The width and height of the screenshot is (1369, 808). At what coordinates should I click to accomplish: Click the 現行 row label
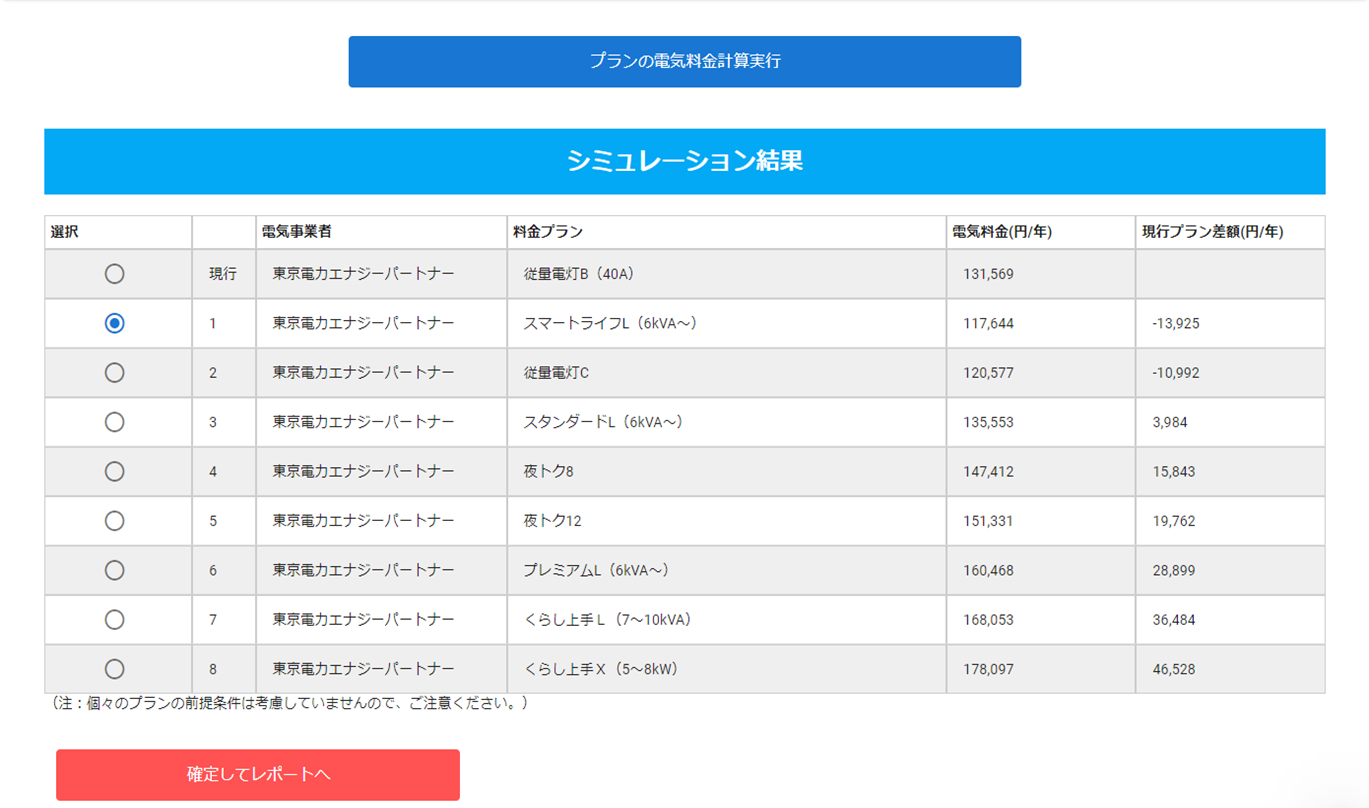pyautogui.click(x=223, y=274)
